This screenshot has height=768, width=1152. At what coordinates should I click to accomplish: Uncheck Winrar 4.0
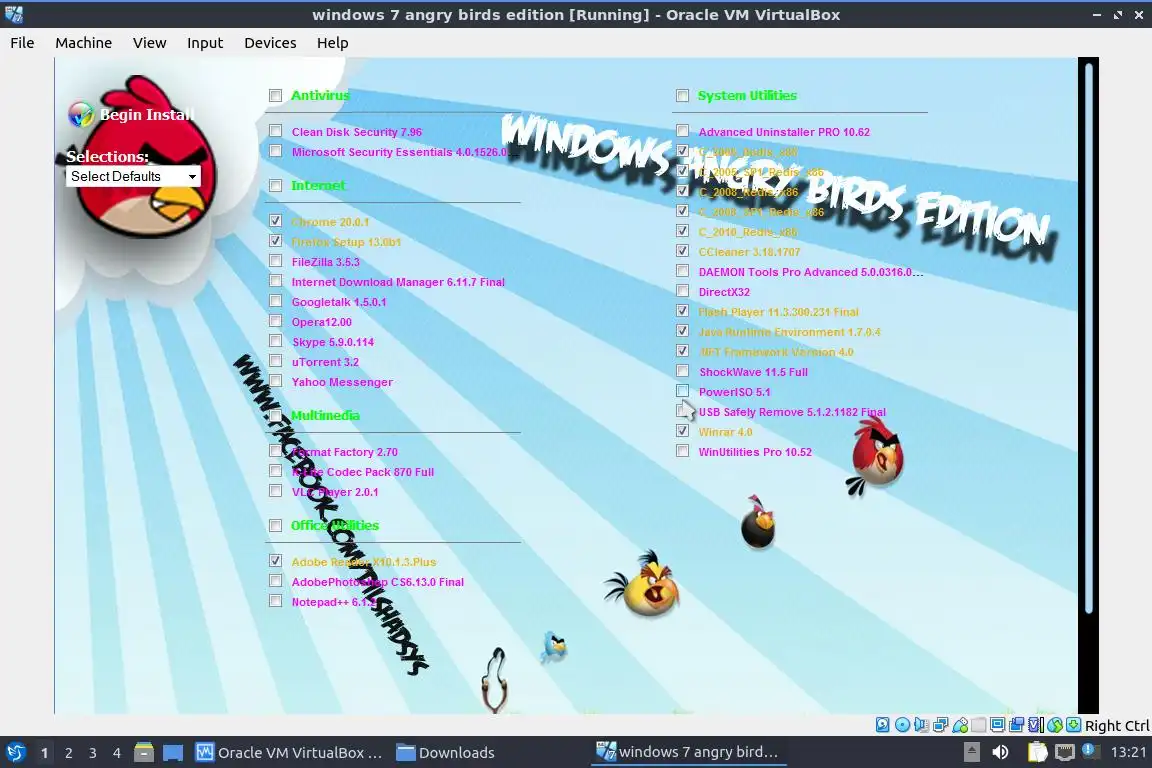[683, 431]
